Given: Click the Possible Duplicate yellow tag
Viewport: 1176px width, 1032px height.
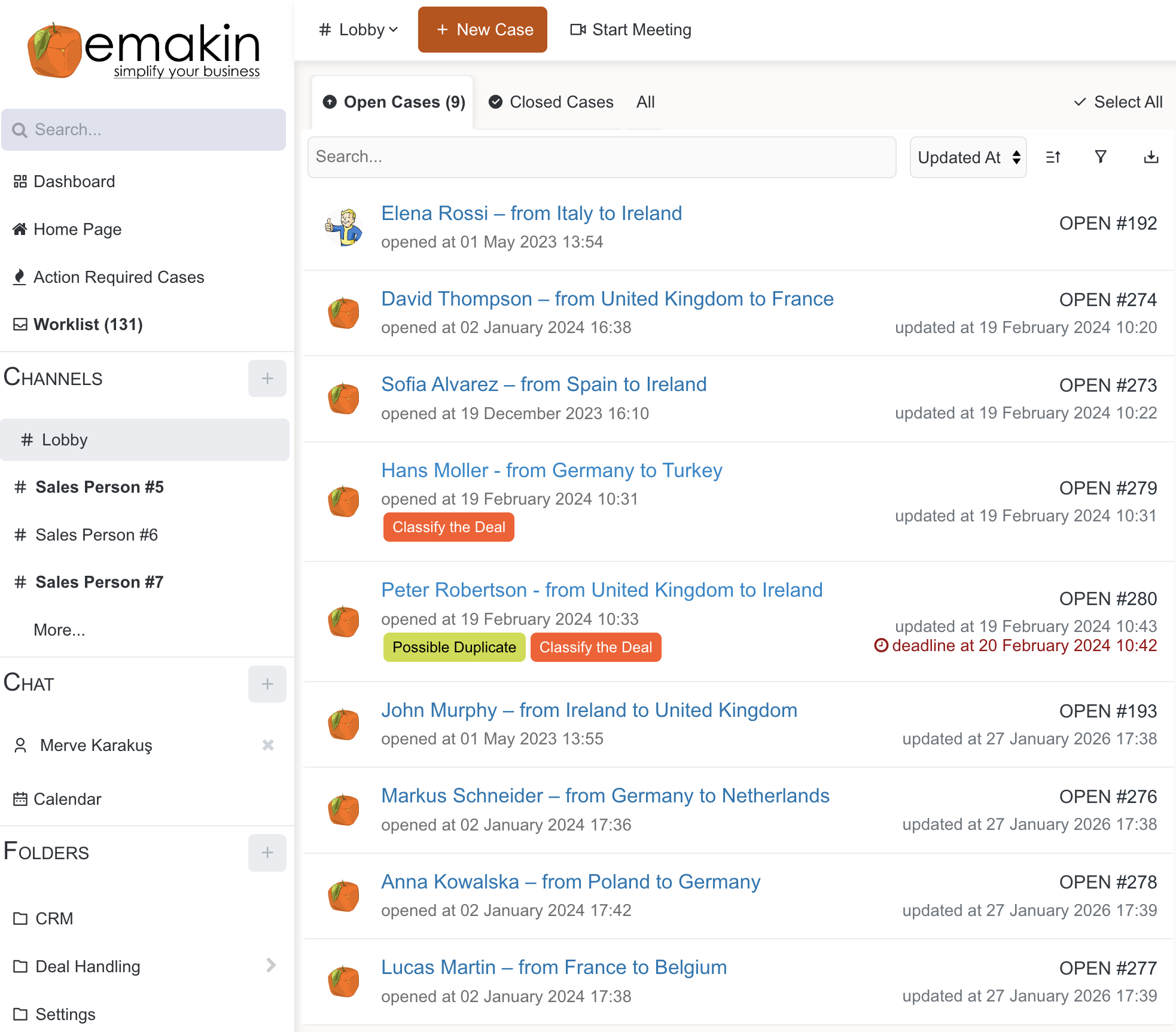Looking at the screenshot, I should point(454,648).
